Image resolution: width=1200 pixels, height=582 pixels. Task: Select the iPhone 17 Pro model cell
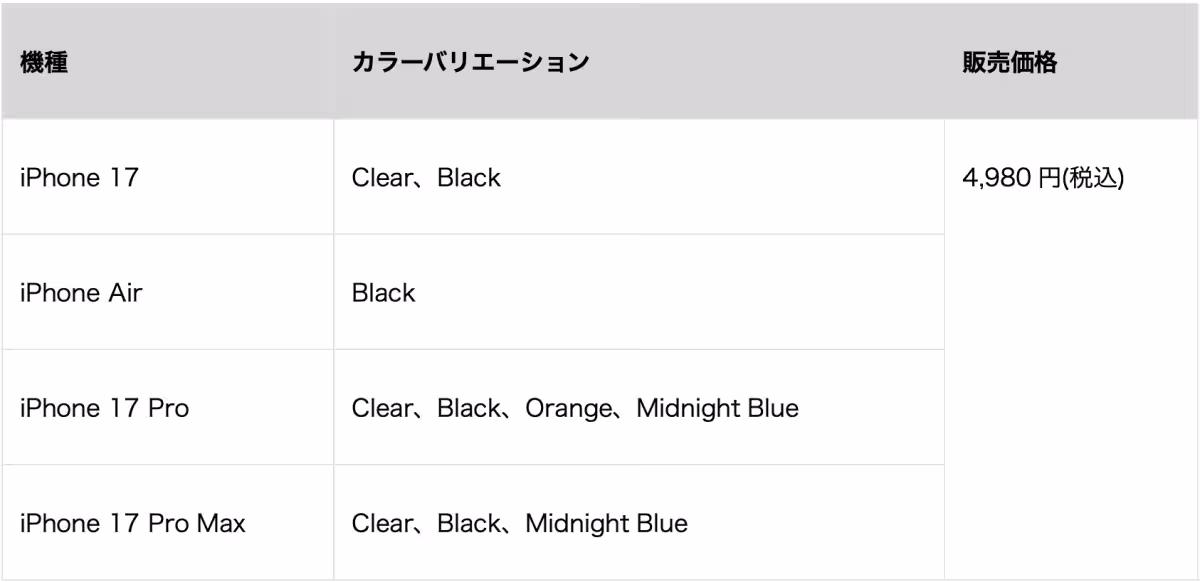(104, 409)
